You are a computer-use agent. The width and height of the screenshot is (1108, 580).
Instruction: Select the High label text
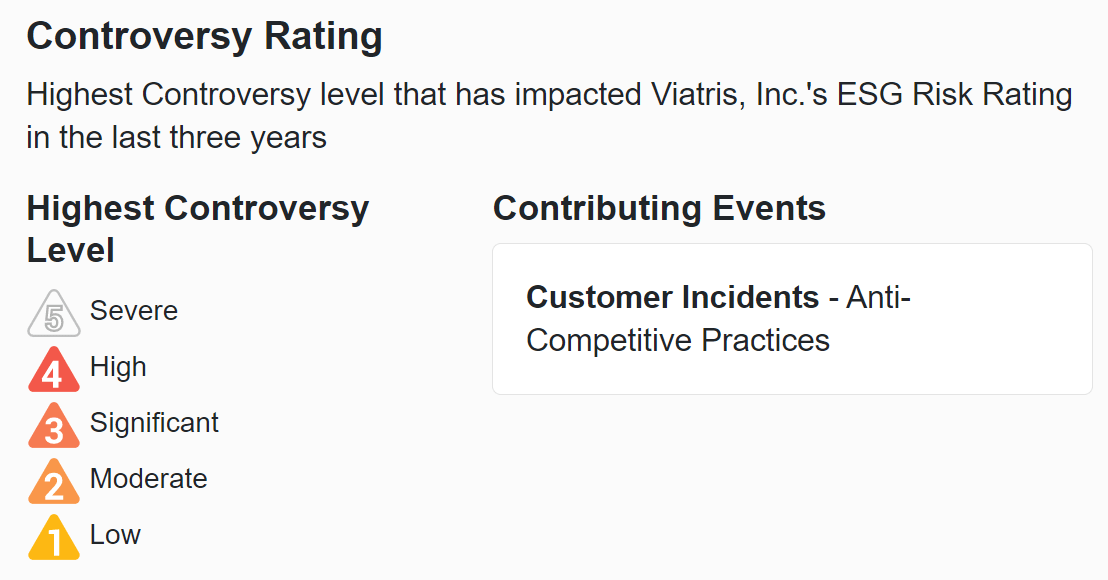pos(118,367)
